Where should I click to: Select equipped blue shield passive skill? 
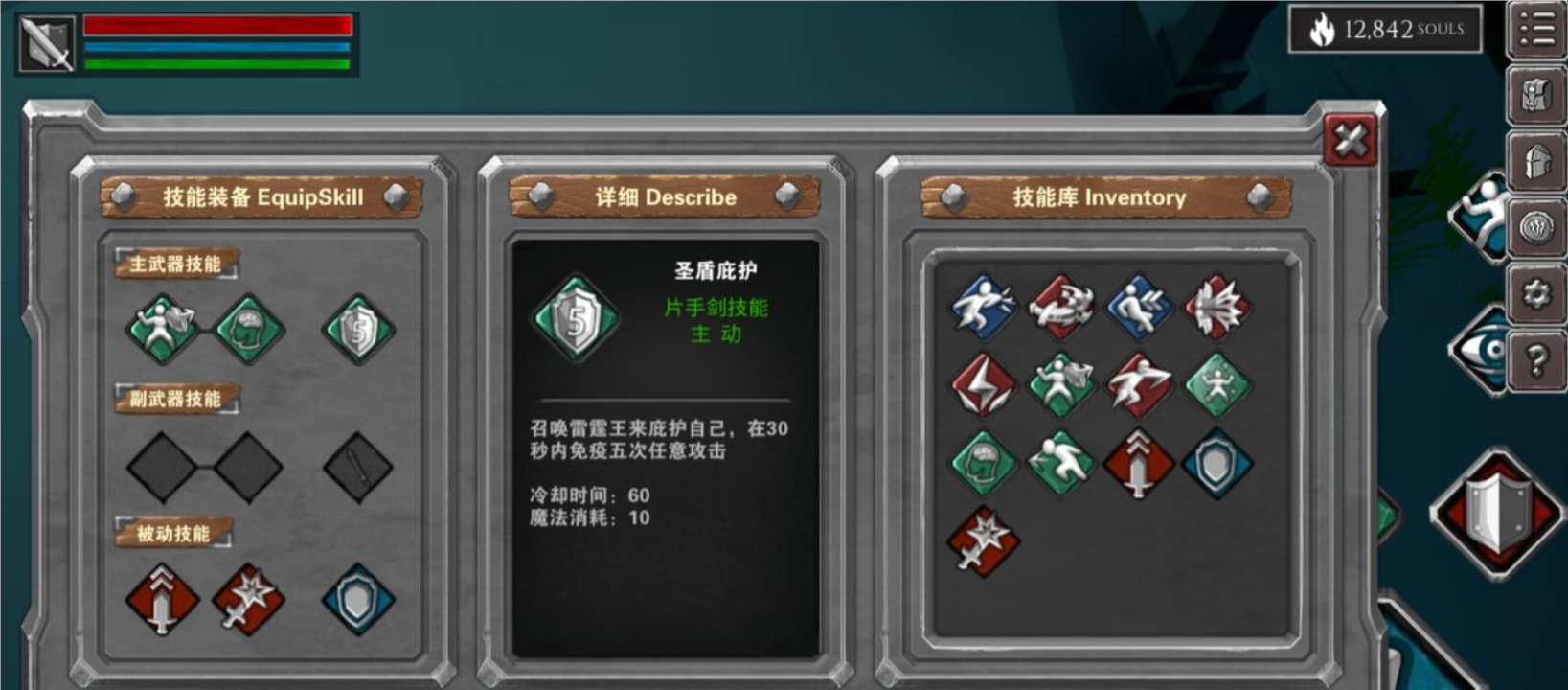(358, 601)
